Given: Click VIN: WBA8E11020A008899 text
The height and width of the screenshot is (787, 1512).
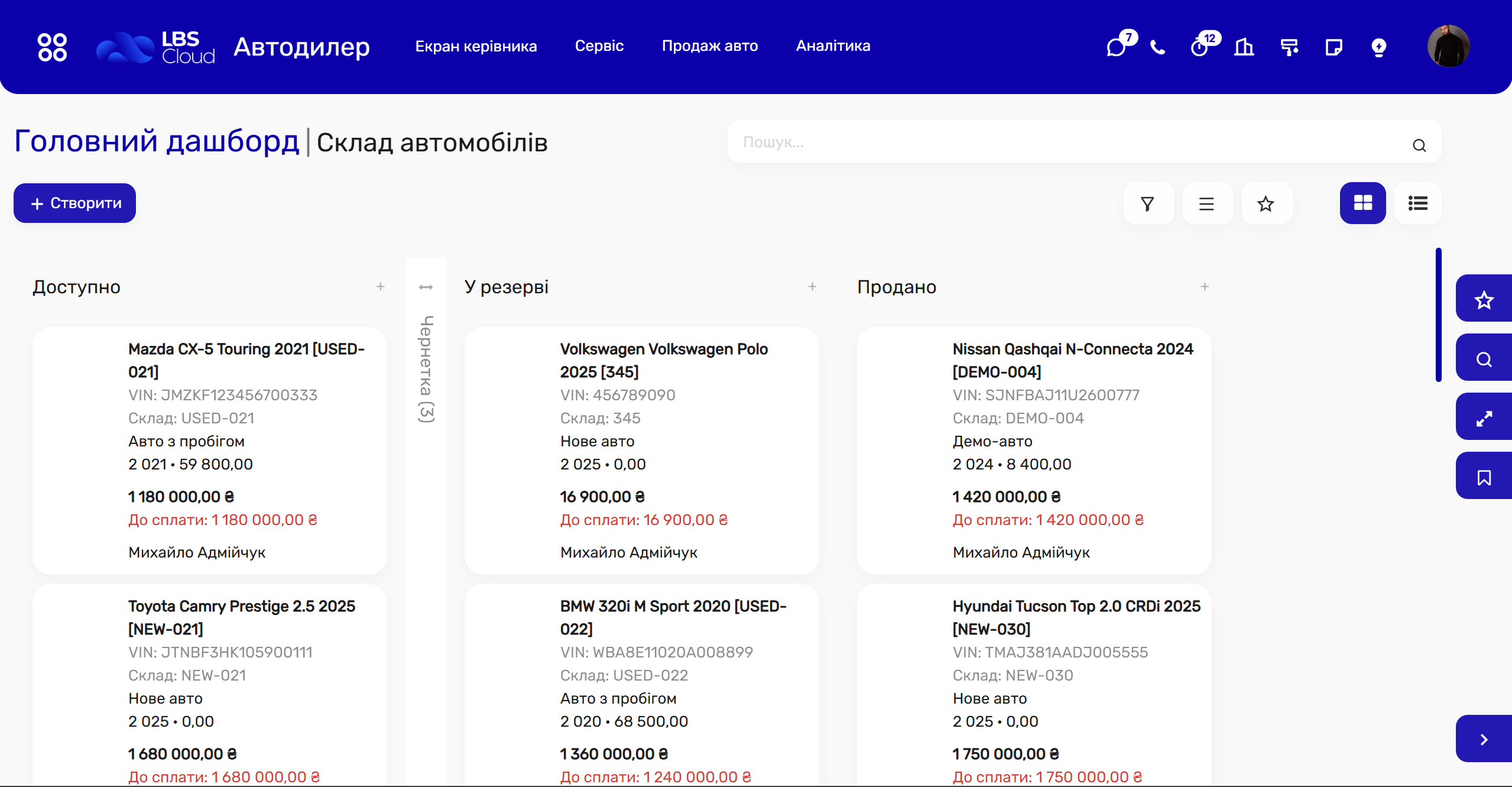Looking at the screenshot, I should 657,652.
